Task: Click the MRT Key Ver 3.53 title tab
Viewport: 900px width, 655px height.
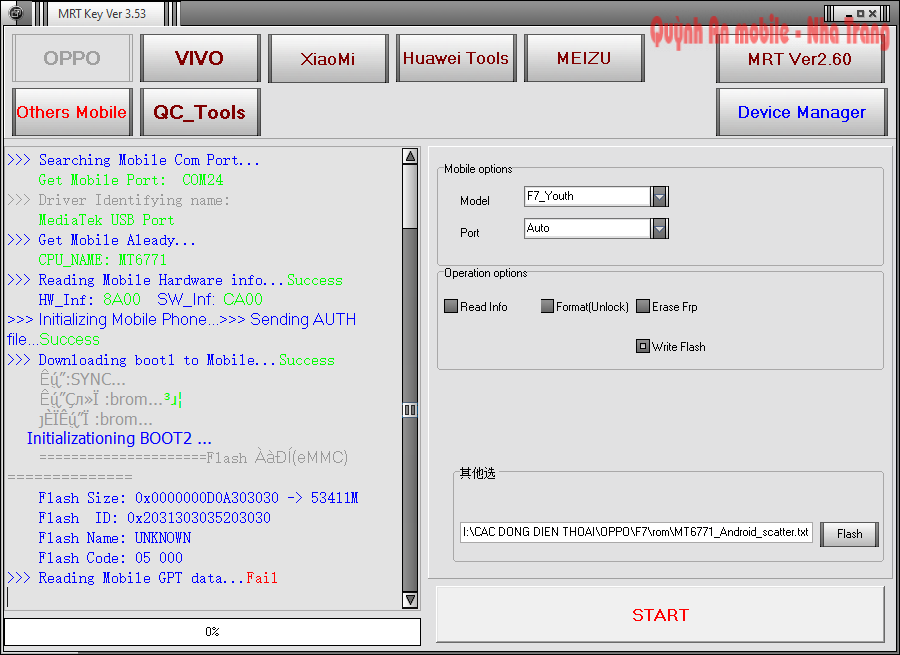Action: click(x=102, y=13)
